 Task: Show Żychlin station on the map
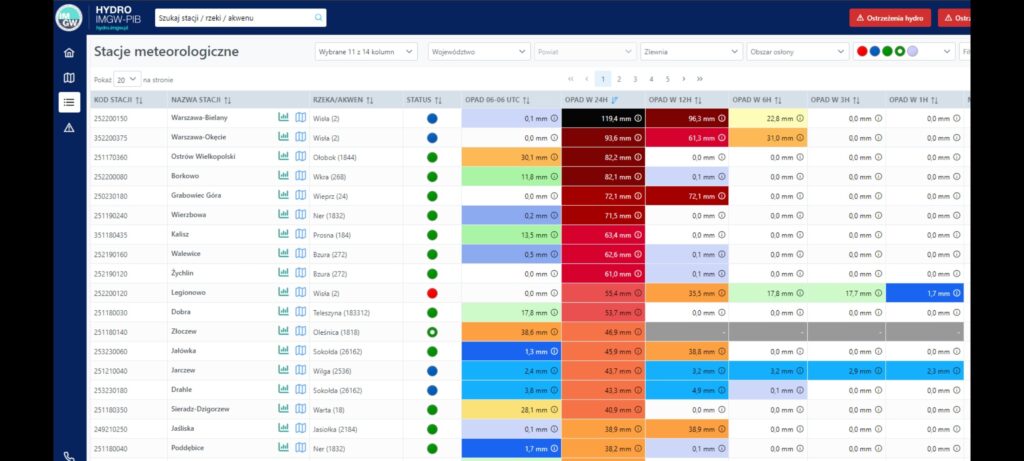[300, 273]
